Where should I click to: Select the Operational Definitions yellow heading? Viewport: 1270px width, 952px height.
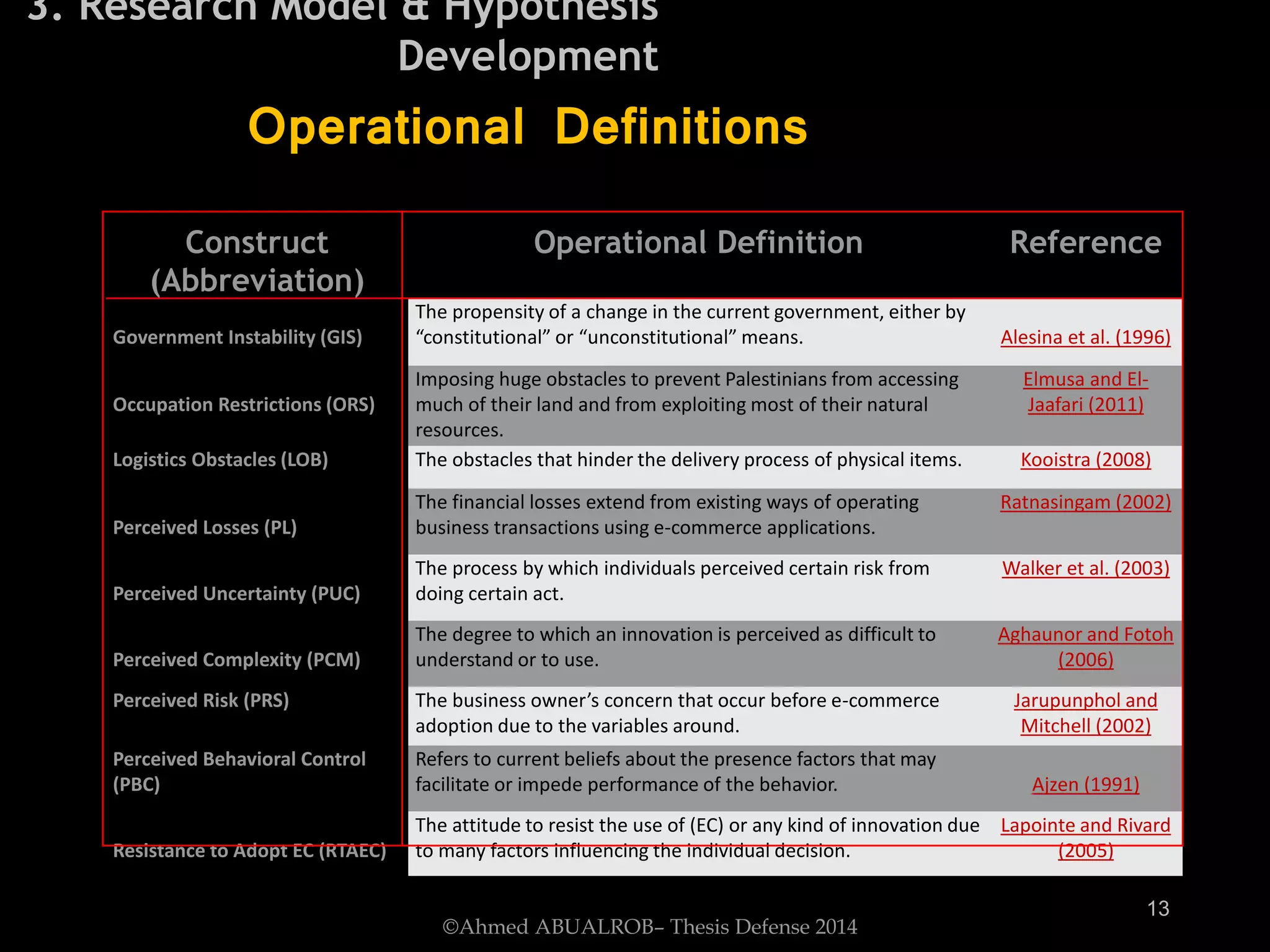point(528,127)
